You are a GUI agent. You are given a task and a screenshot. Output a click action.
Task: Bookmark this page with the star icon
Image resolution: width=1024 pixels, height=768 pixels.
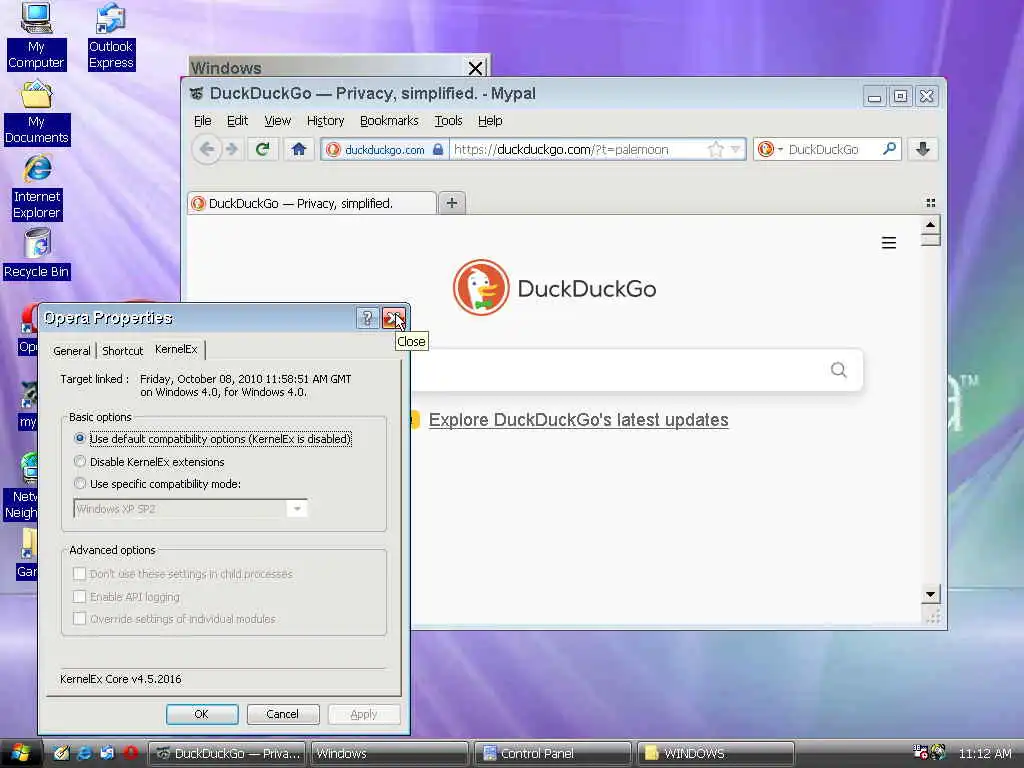pos(716,150)
